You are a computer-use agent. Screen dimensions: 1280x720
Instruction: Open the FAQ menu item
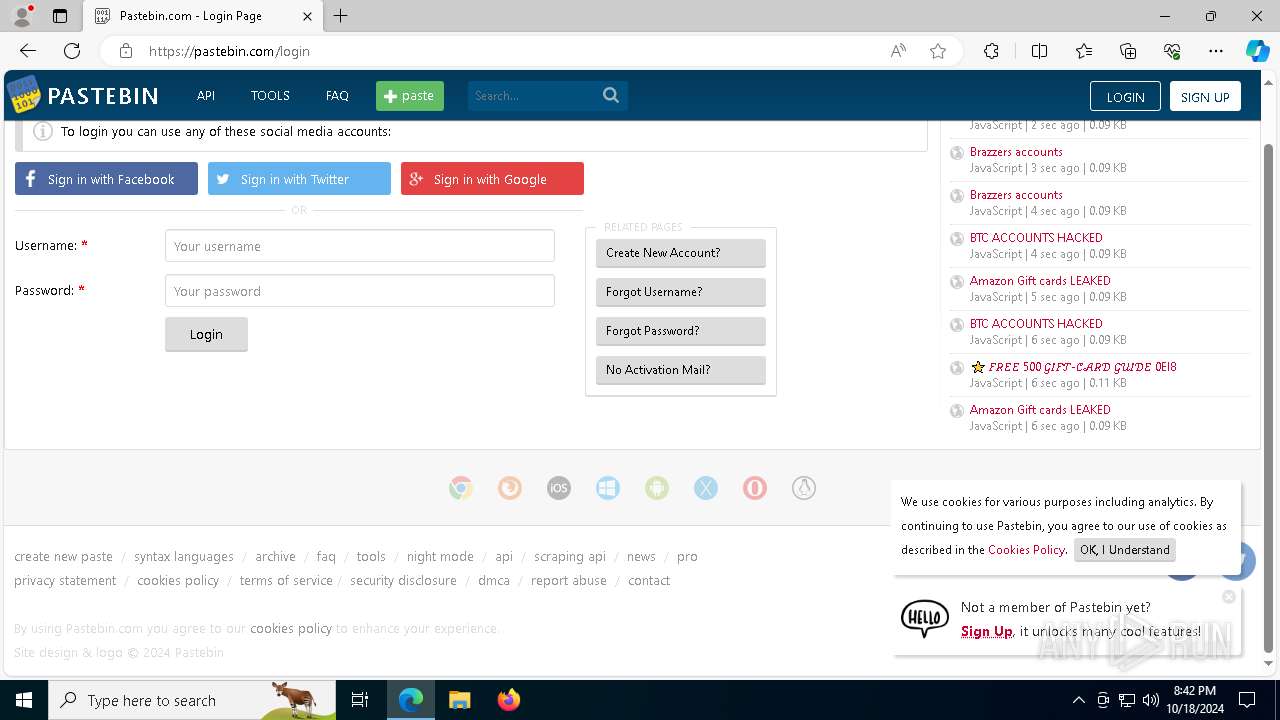(x=337, y=96)
